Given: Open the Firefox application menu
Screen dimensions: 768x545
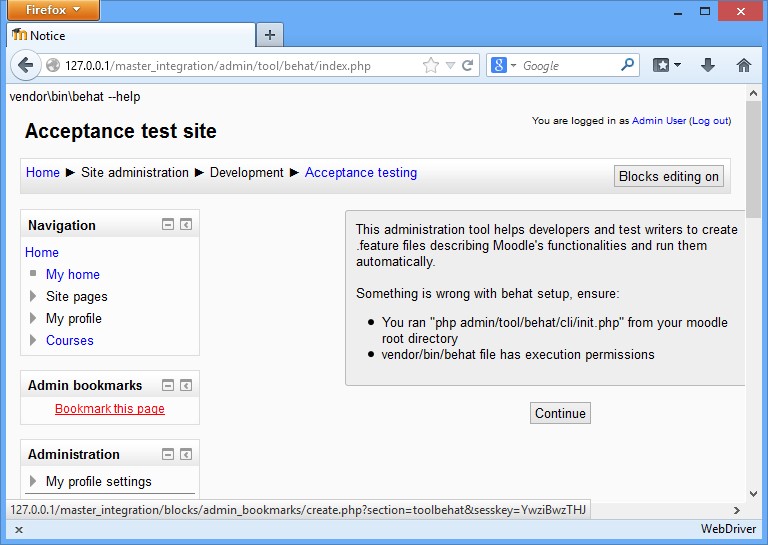Looking at the screenshot, I should pyautogui.click(x=53, y=10).
